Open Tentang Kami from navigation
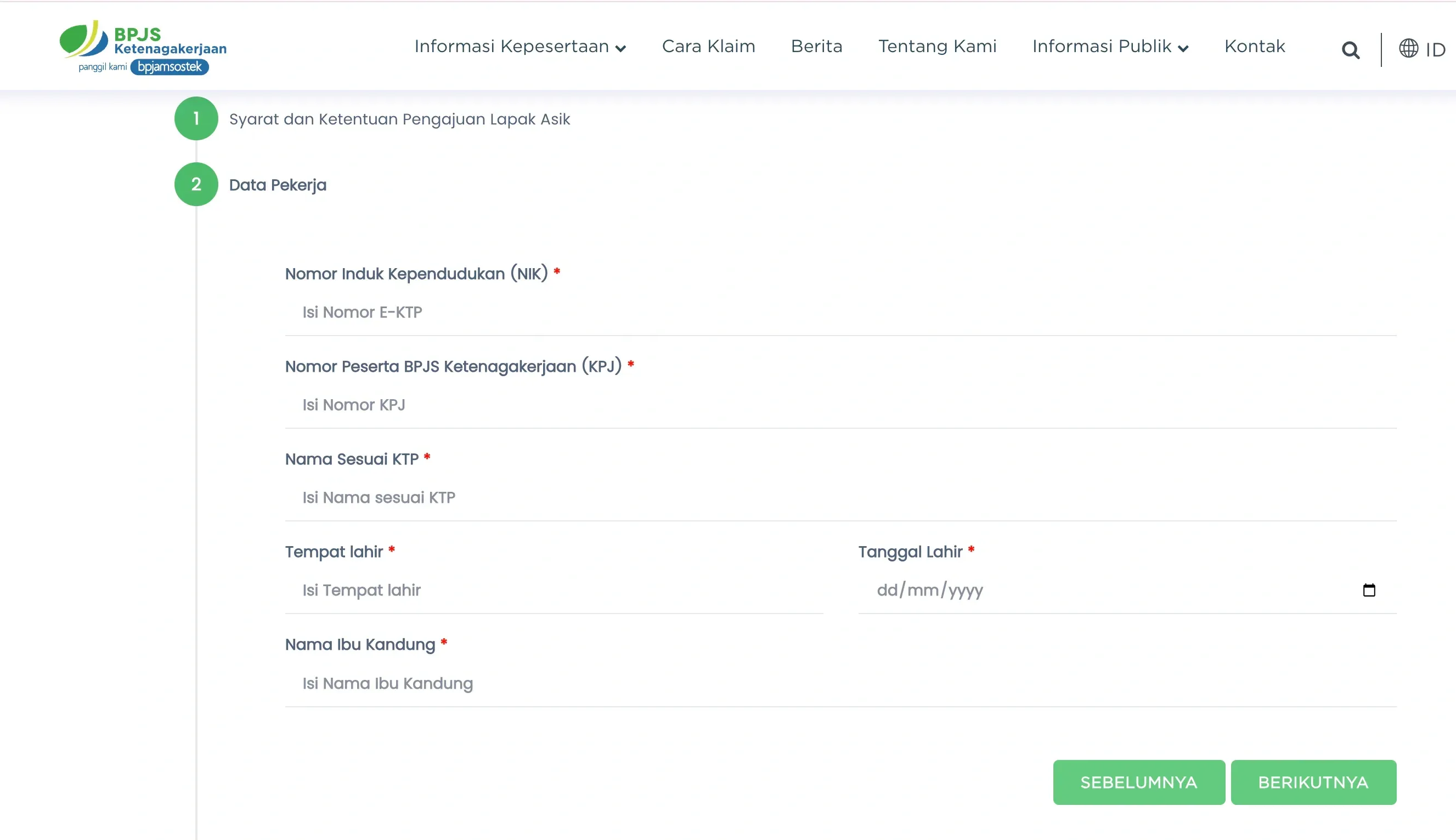This screenshot has width=1456, height=840. [937, 46]
